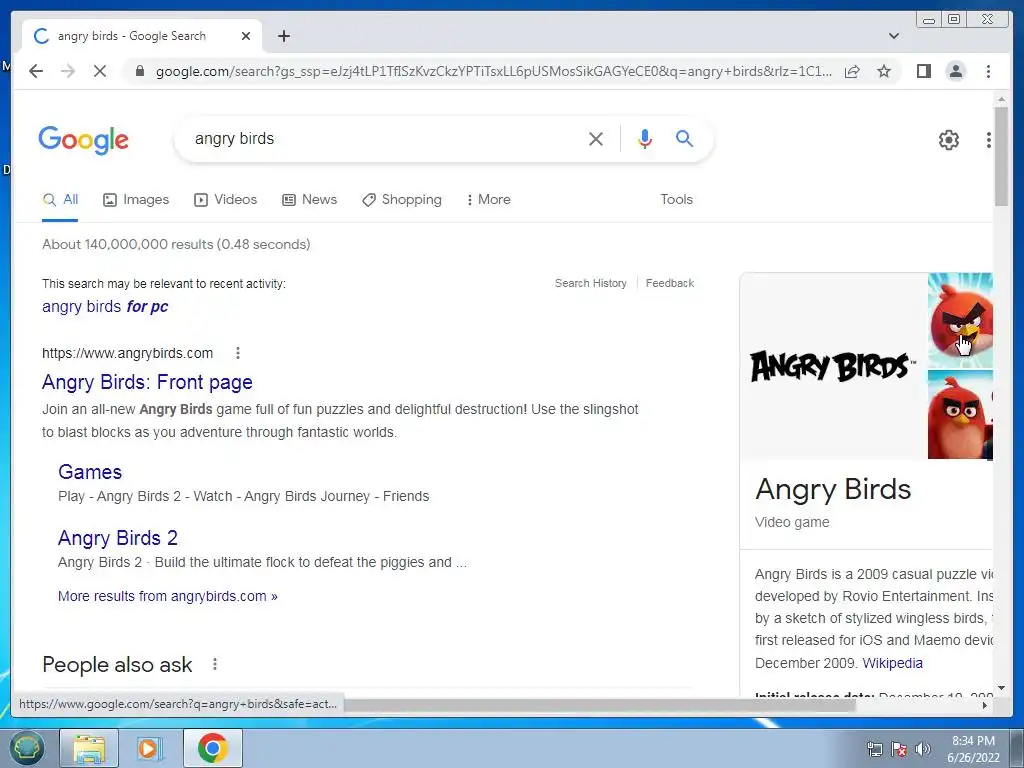Image resolution: width=1024 pixels, height=768 pixels.
Task: Click the vertical scrollbar thumb
Action: 1001,155
